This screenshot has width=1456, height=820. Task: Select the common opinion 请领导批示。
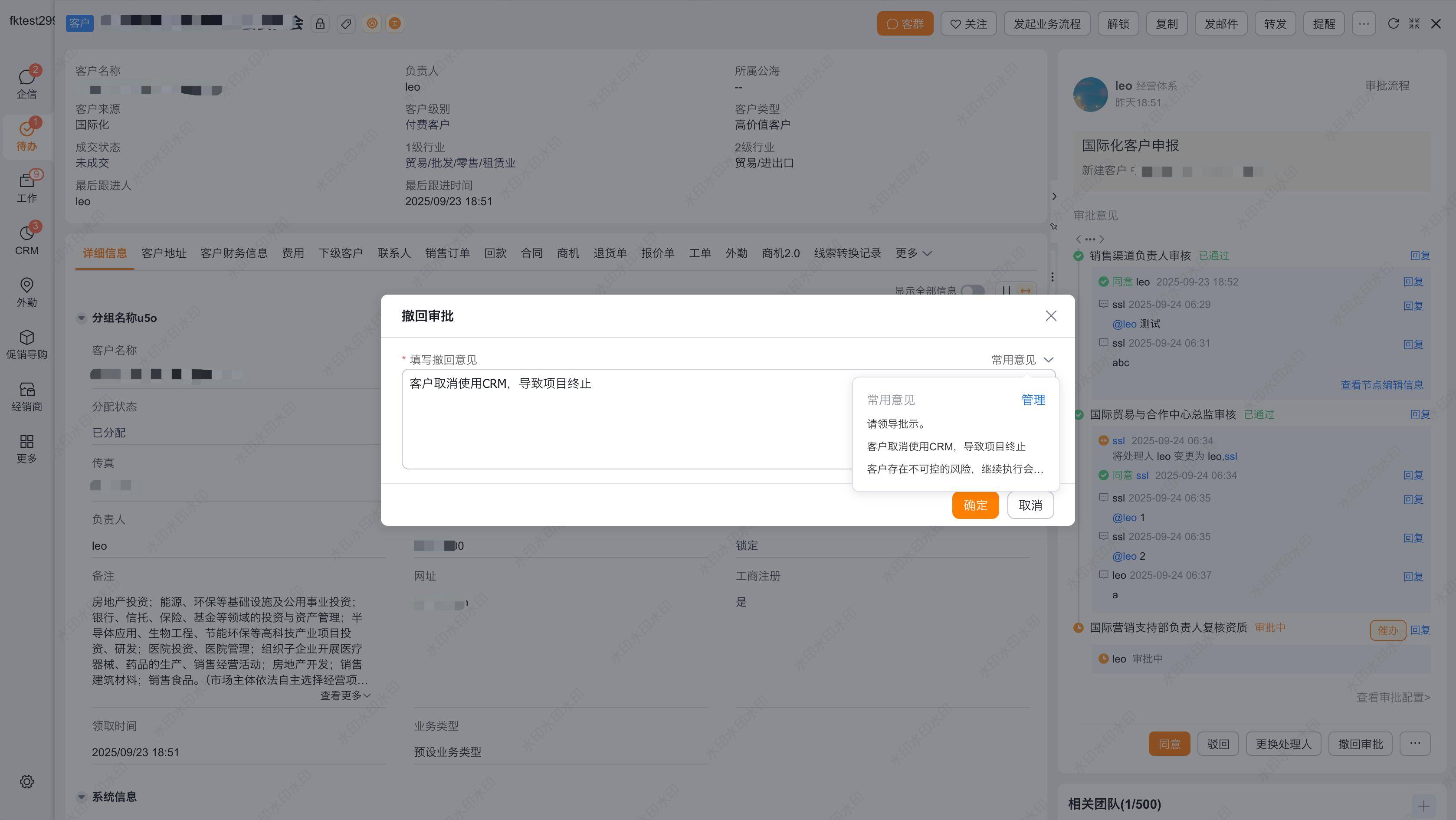pos(896,424)
